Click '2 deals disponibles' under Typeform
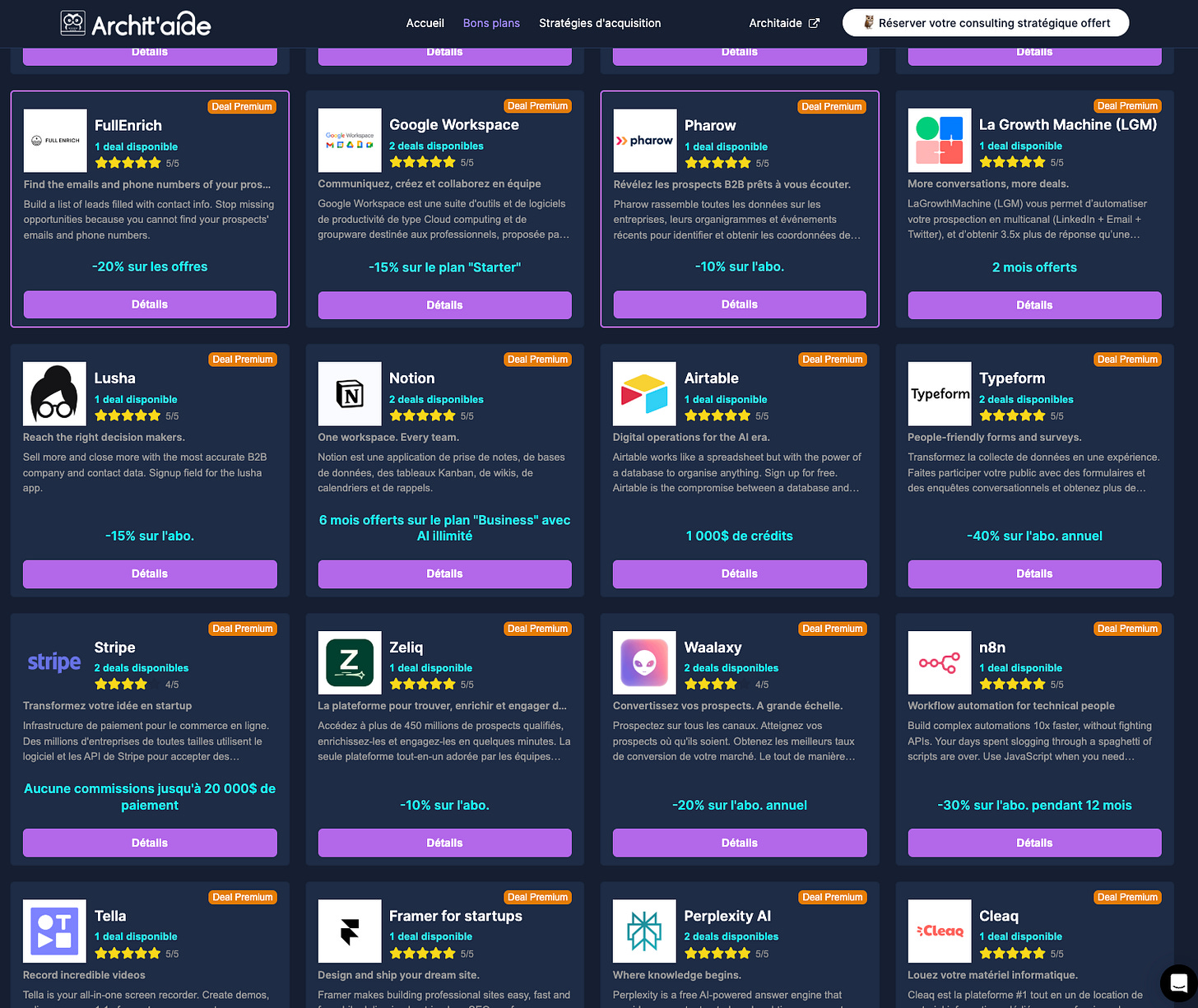 [x=1026, y=399]
